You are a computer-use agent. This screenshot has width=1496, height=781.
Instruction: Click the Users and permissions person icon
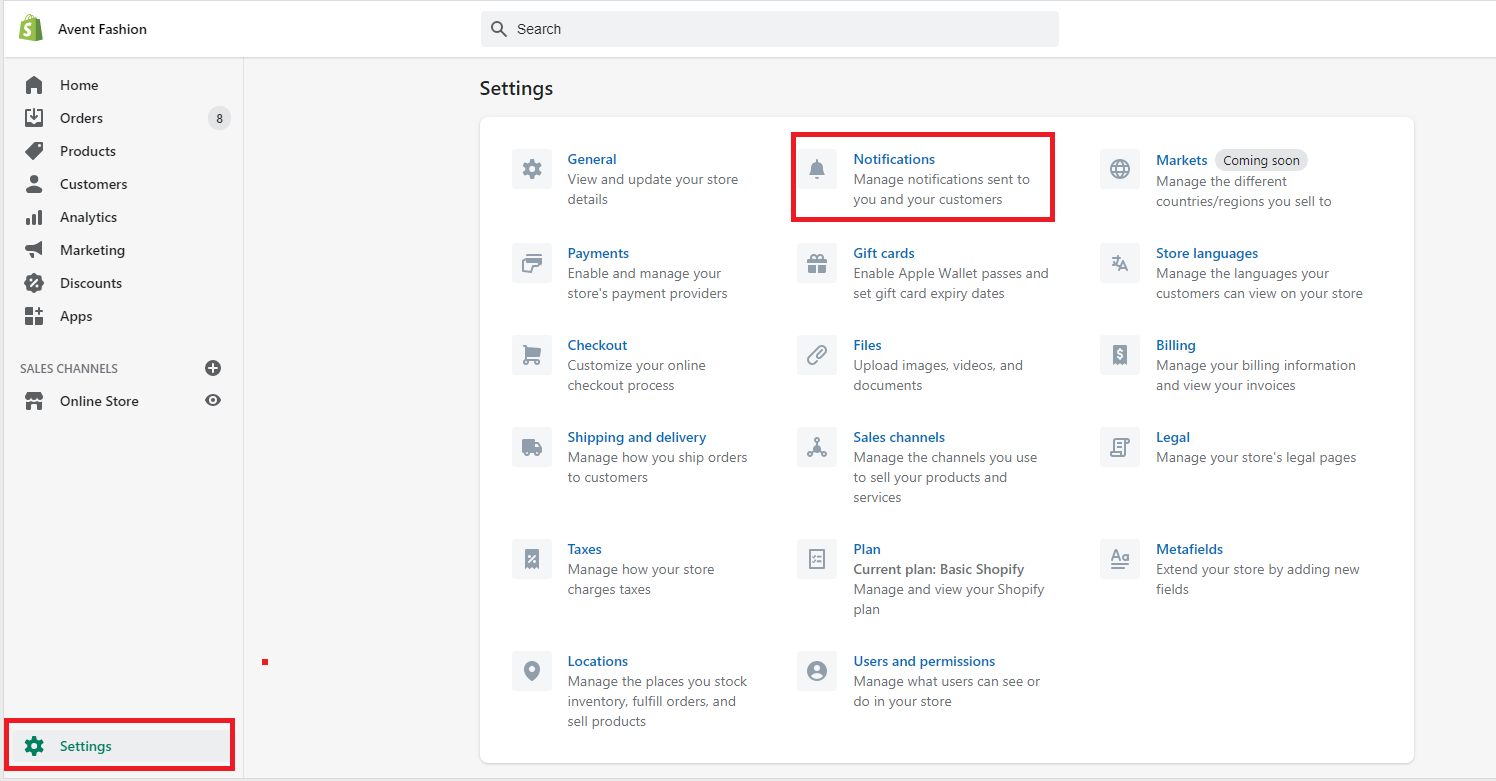817,671
